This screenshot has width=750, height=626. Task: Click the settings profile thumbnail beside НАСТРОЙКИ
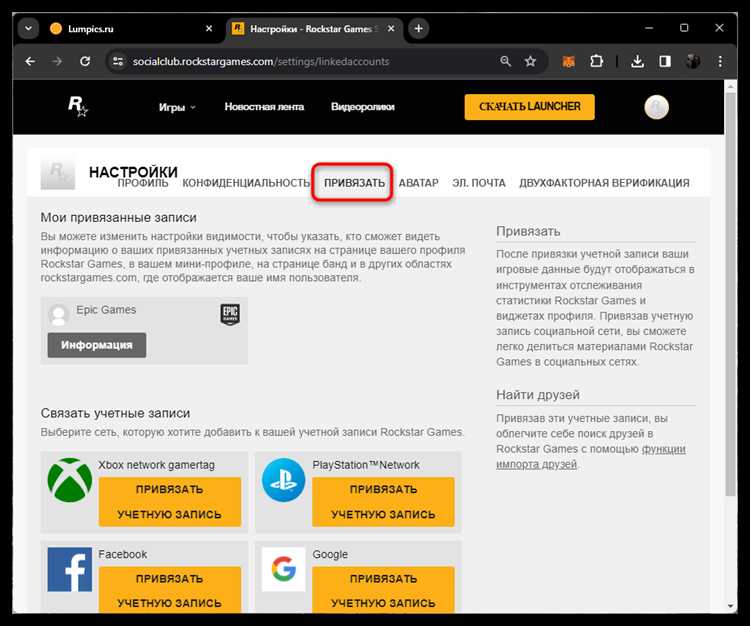click(x=58, y=172)
